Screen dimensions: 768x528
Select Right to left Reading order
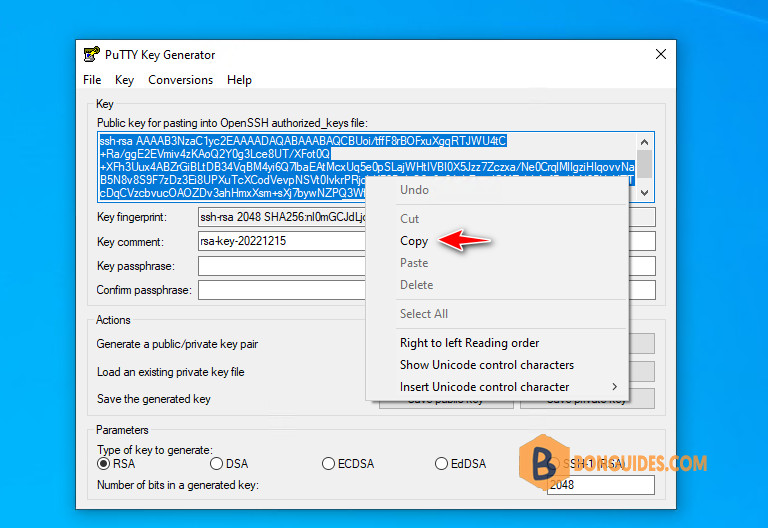click(x=469, y=343)
